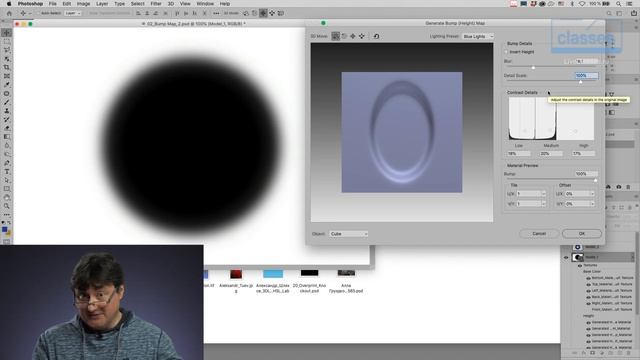The width and height of the screenshot is (640, 360).
Task: Click the Detail Scale slider handle
Action: [x=580, y=82]
